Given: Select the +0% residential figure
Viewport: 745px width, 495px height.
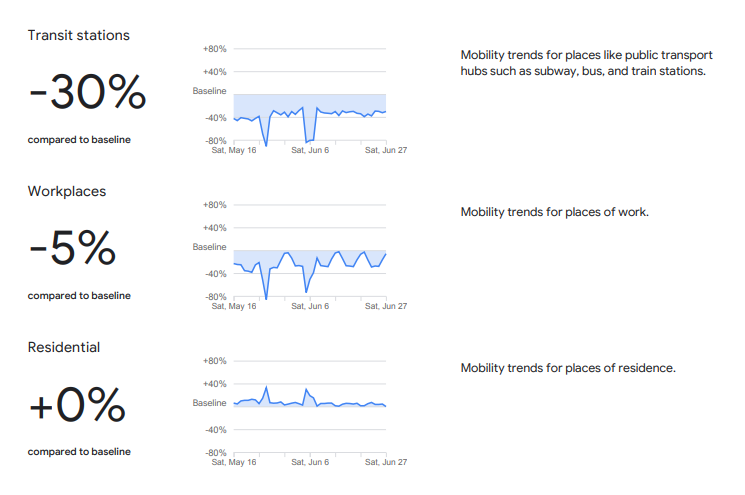Looking at the screenshot, I should point(77,405).
